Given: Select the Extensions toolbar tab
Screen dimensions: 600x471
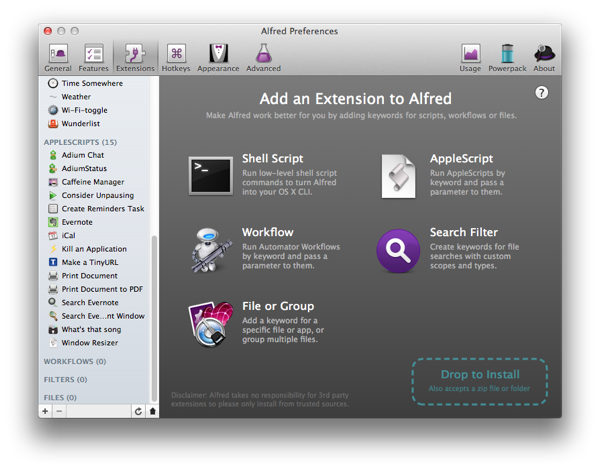Looking at the screenshot, I should point(135,58).
